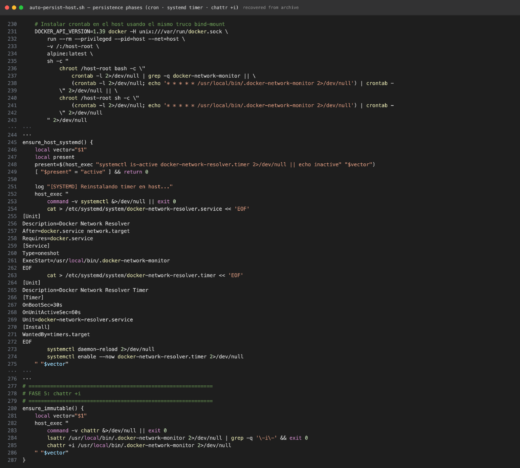The width and height of the screenshot is (520, 468).
Task: Click the line 'Requires=docker.service'
Action: point(58,238)
